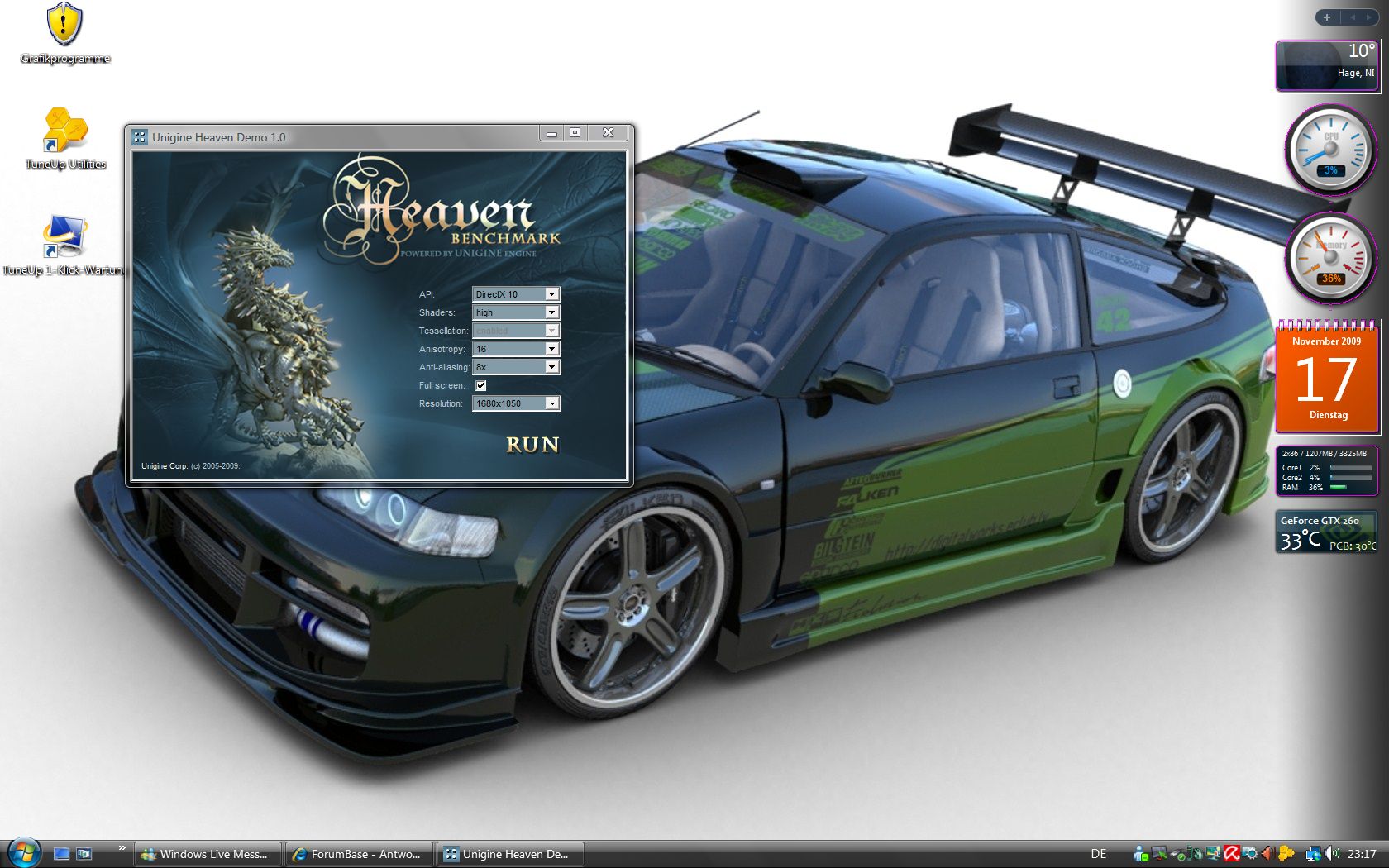Launch the TuneUp 1-Klick-Wartung shortcut

(64, 246)
